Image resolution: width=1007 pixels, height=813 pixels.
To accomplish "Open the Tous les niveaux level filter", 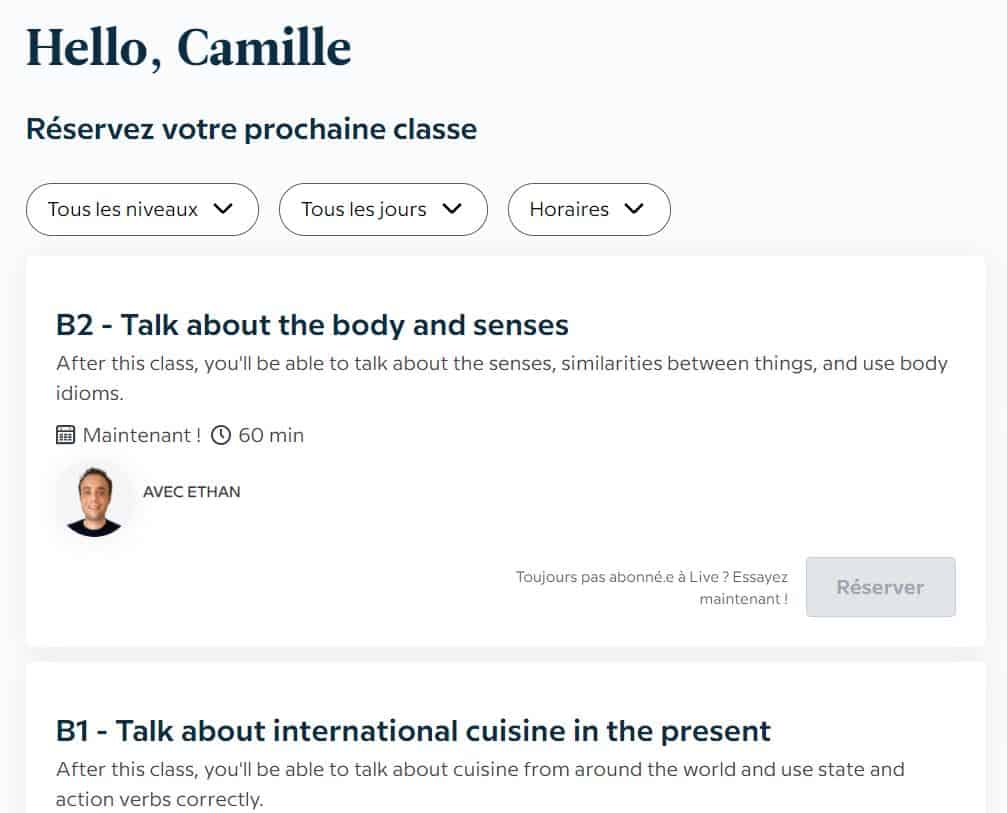I will coord(142,209).
